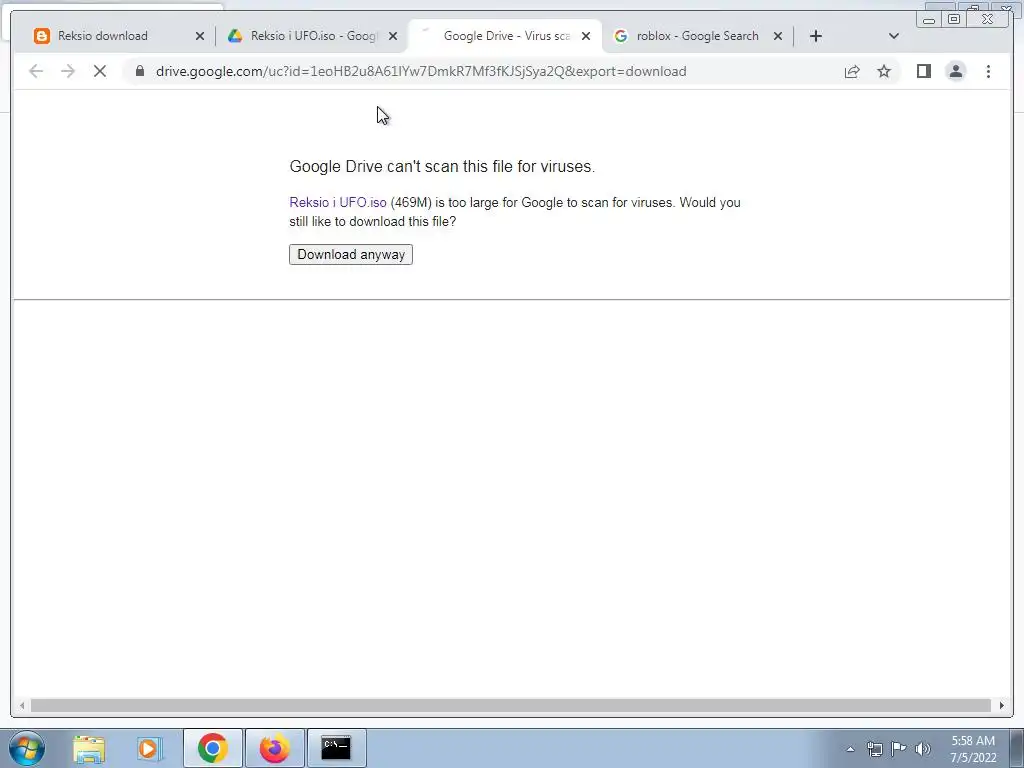Viewport: 1024px width, 768px height.
Task: Expand the tab search dropdown arrow
Action: pyautogui.click(x=894, y=36)
